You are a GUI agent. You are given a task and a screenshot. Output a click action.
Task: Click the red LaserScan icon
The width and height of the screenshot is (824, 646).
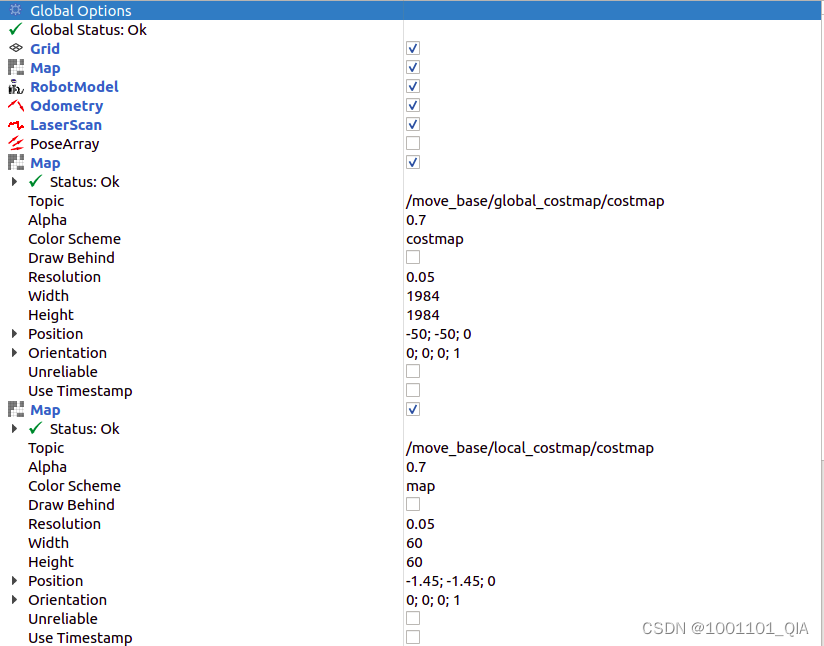pos(16,125)
